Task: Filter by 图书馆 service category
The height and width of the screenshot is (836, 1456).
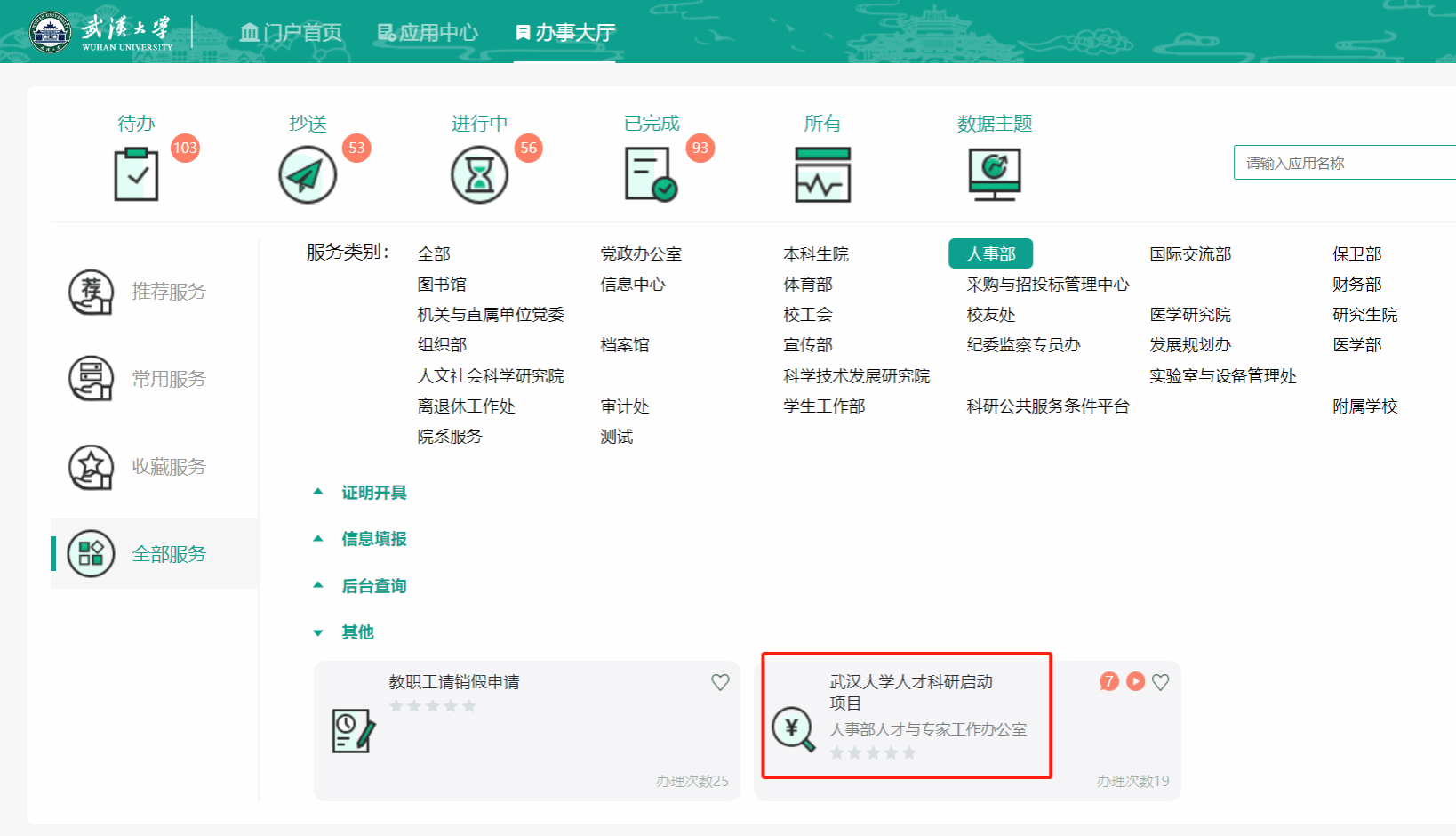Action: point(442,285)
